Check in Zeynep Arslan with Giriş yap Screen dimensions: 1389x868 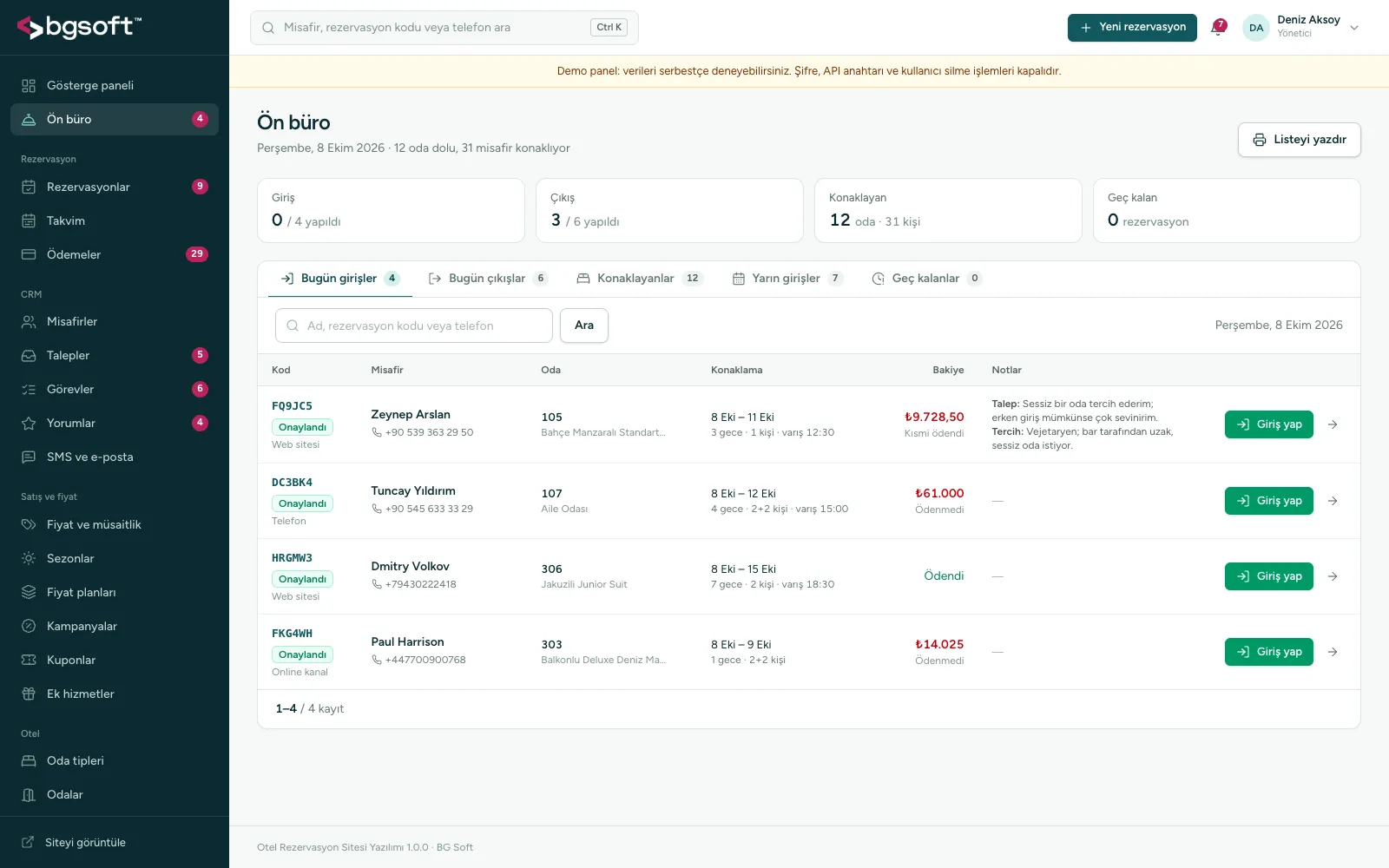pos(1269,424)
